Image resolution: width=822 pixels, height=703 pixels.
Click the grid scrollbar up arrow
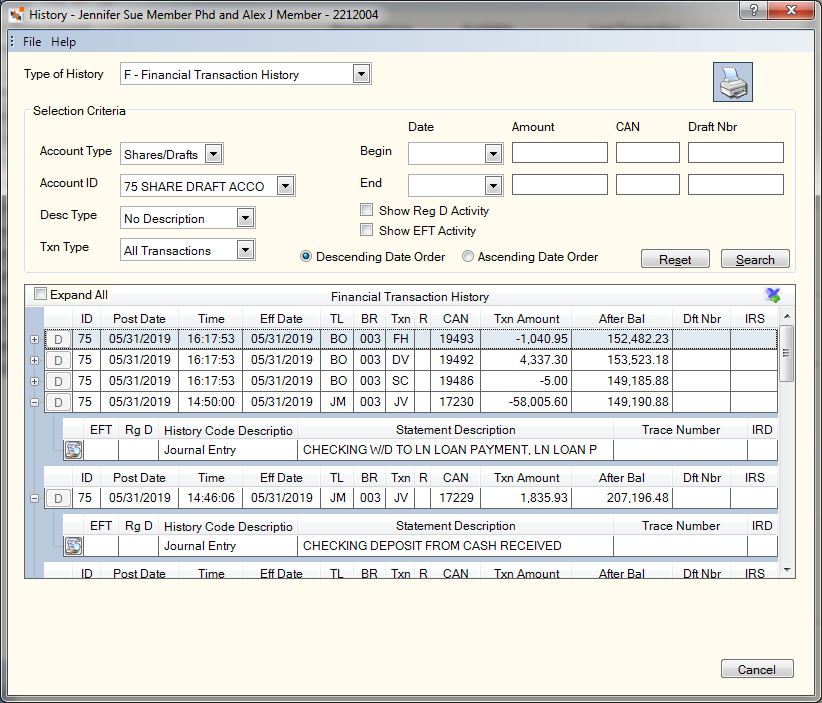pos(786,317)
